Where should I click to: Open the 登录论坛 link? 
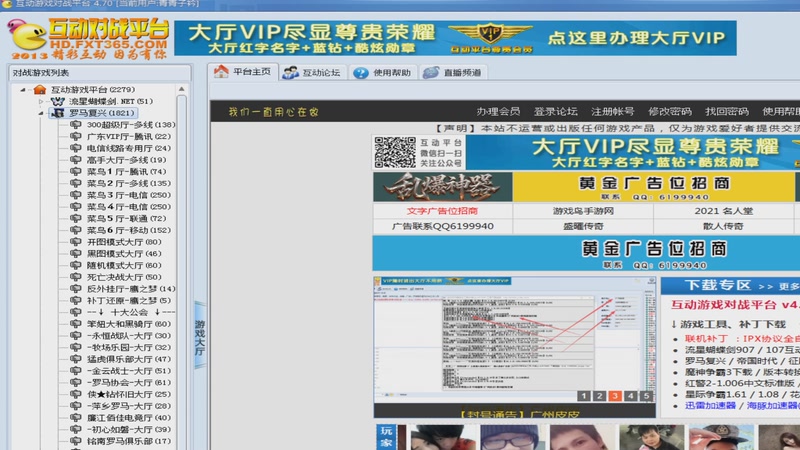(555, 111)
